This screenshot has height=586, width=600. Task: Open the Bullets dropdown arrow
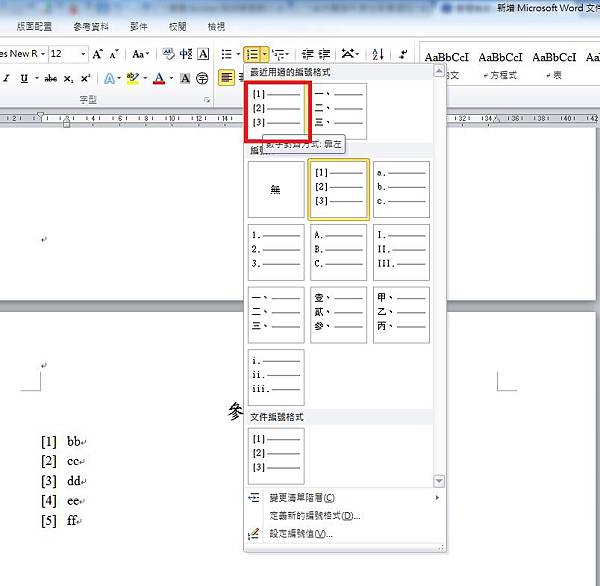(x=238, y=54)
